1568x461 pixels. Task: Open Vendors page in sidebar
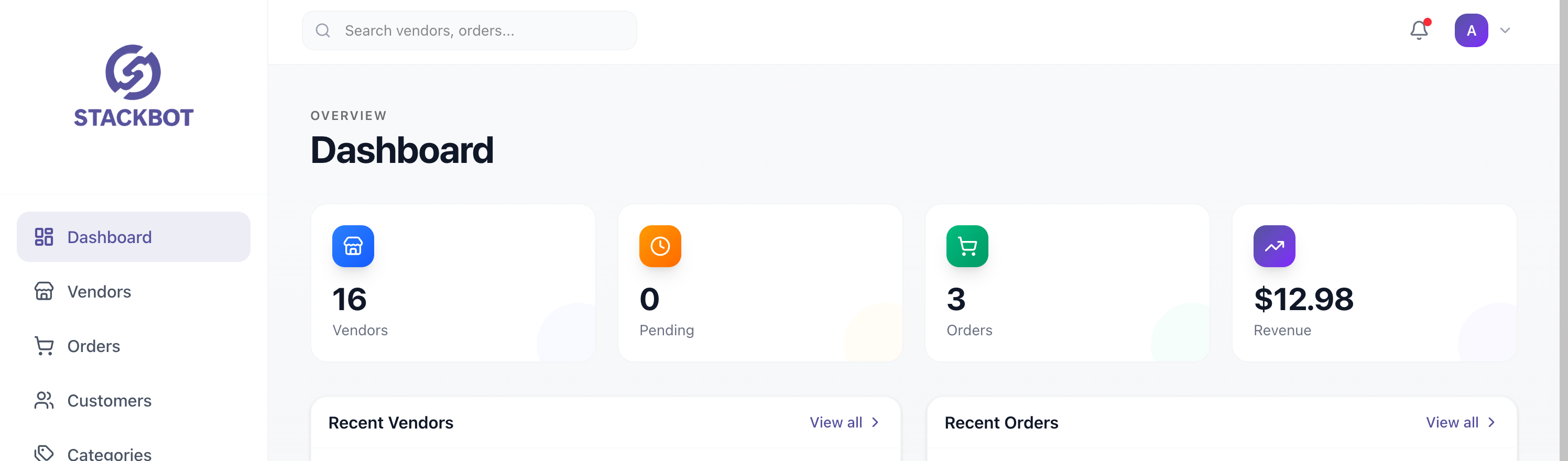coord(99,291)
